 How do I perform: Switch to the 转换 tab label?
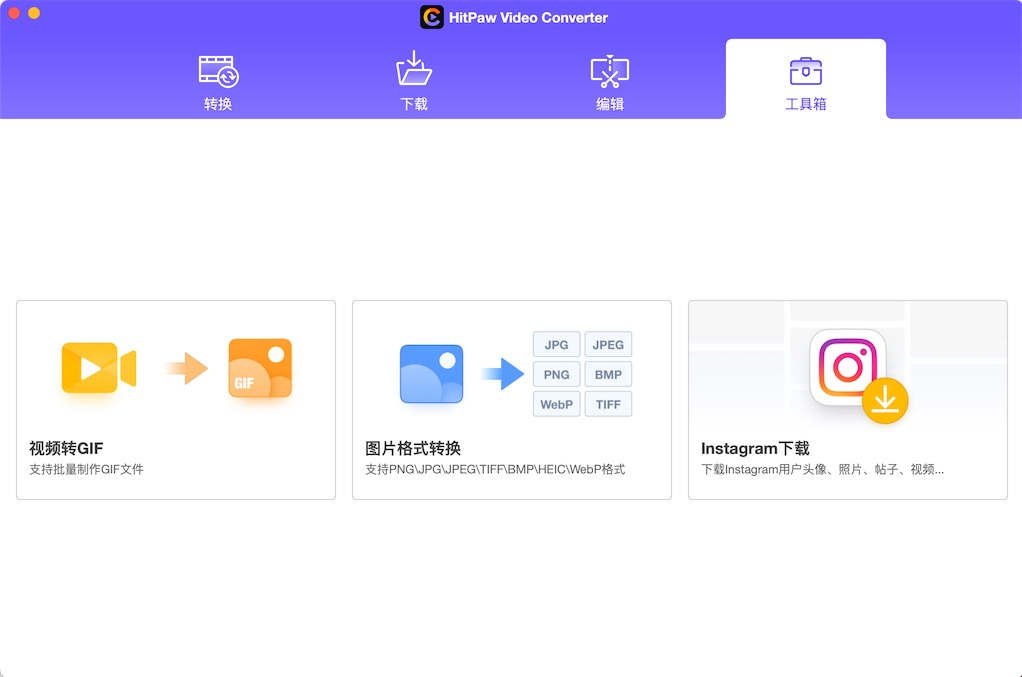(x=218, y=104)
